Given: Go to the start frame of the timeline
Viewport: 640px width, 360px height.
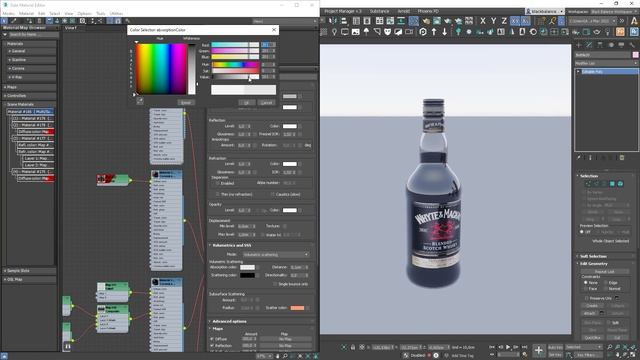Looking at the screenshot, I should tap(492, 347).
